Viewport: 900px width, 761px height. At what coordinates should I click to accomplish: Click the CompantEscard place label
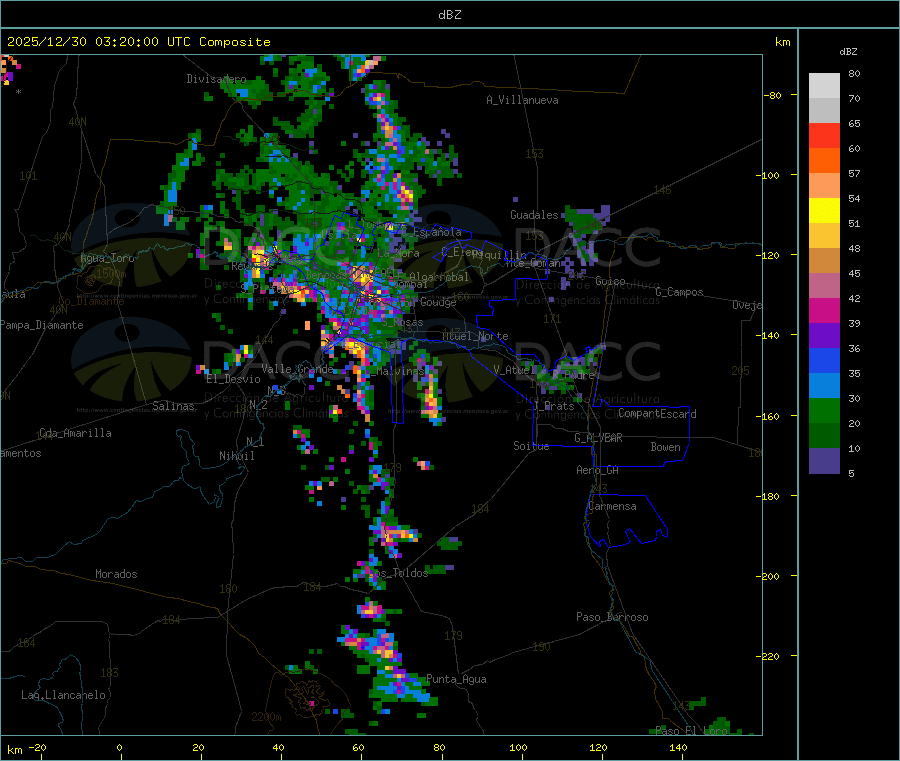click(657, 414)
